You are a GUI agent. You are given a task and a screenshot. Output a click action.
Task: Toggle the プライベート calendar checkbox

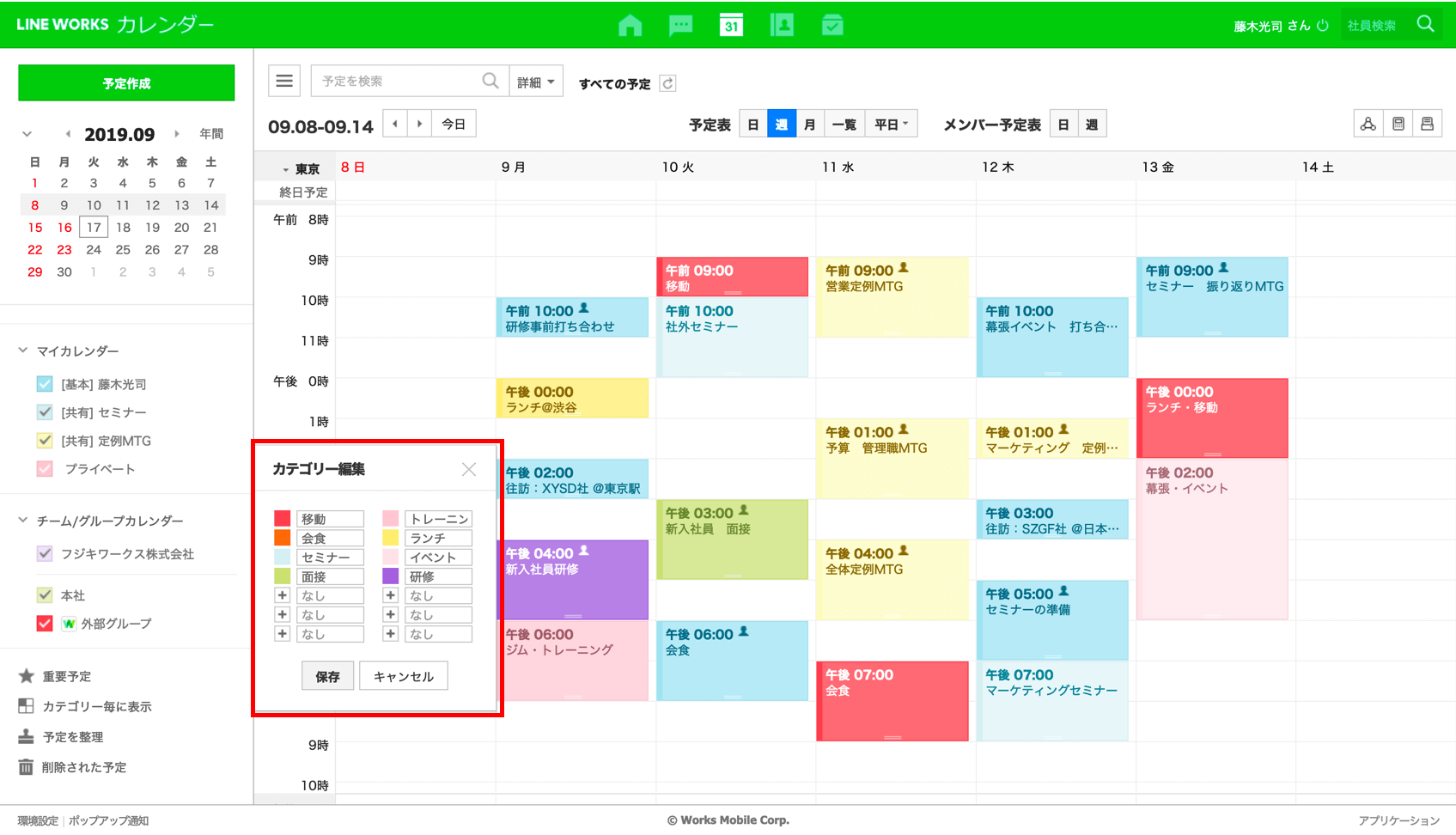point(45,469)
